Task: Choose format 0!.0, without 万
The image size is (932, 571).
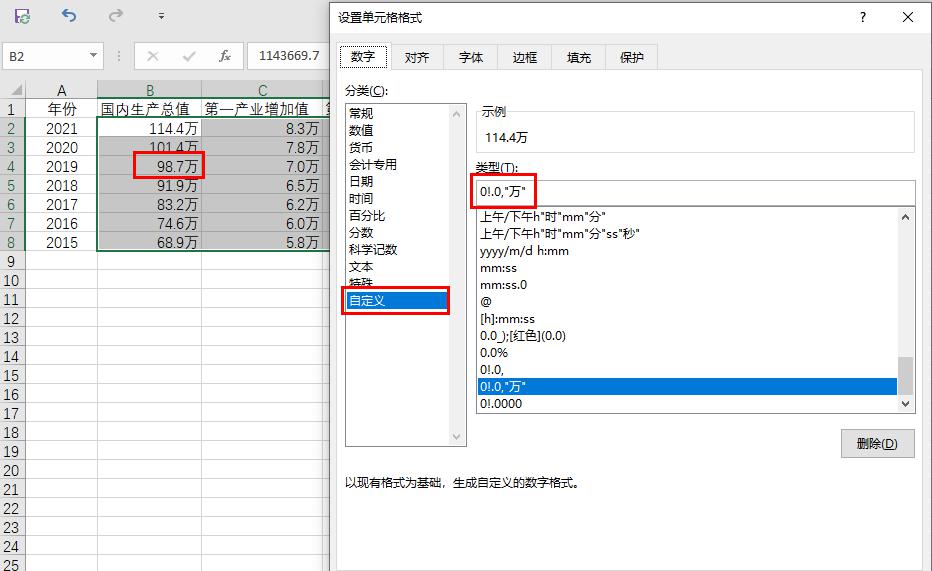Action: point(687,370)
